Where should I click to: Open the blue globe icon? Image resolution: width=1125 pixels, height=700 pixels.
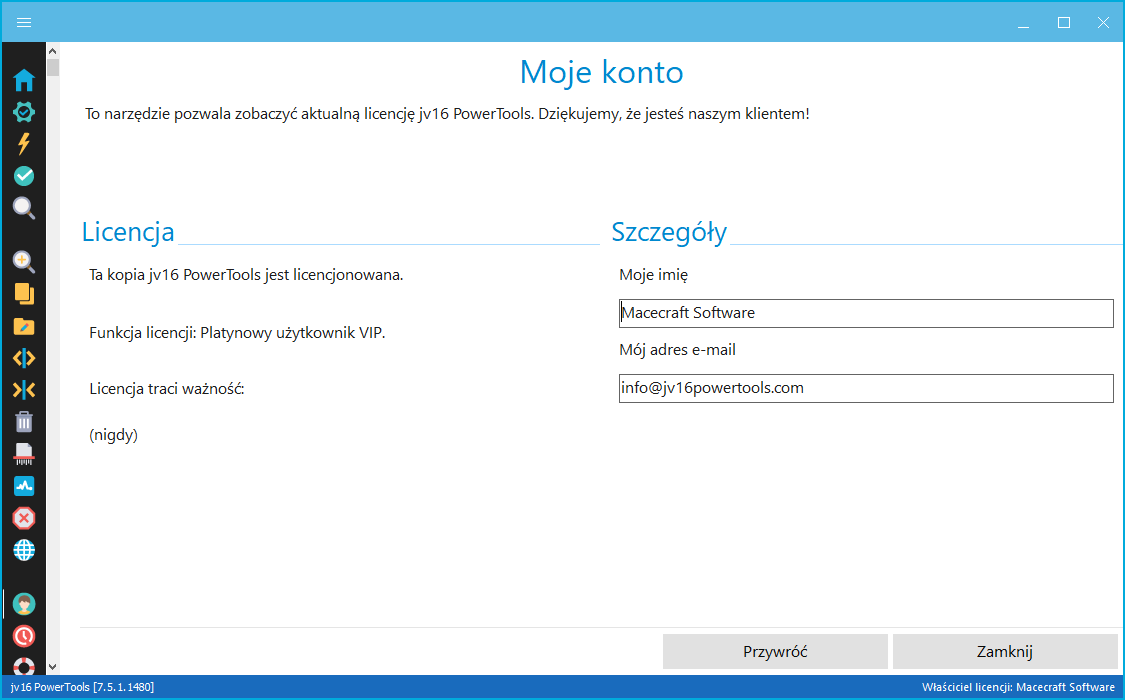pyautogui.click(x=24, y=550)
